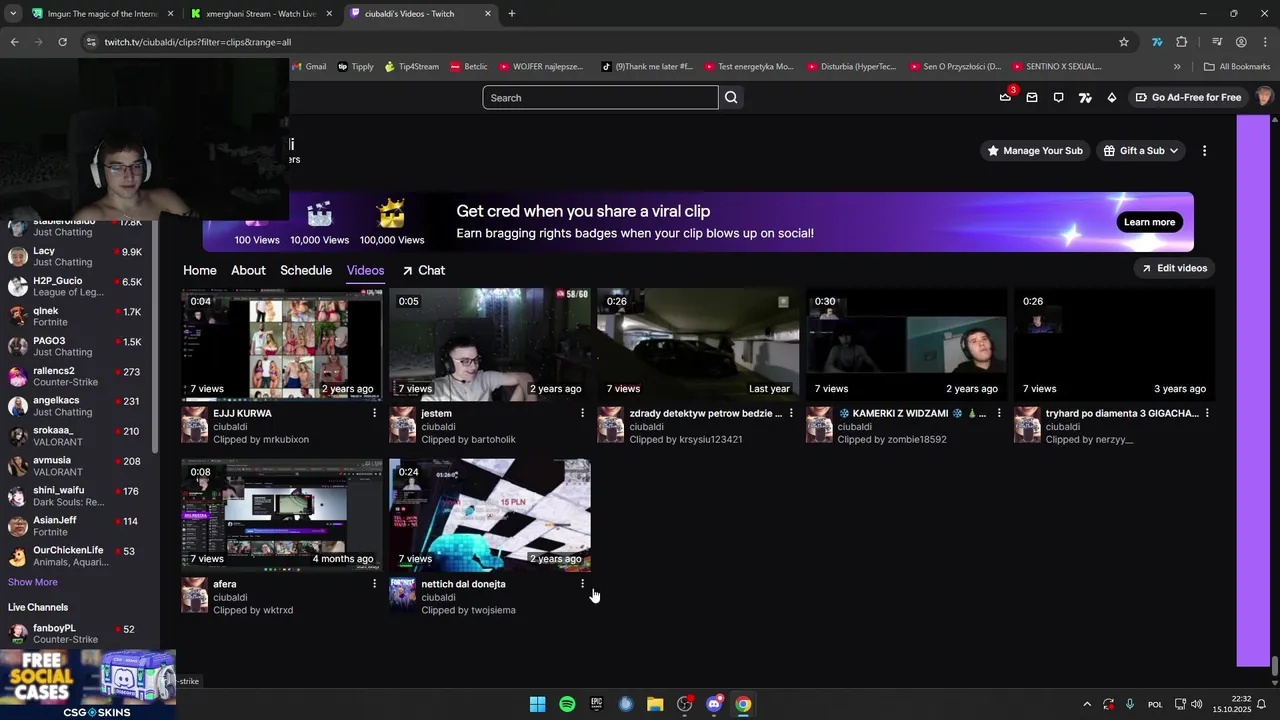Play the jestem clip thumbnail
Image resolution: width=1280 pixels, height=720 pixels.
pyautogui.click(x=490, y=345)
